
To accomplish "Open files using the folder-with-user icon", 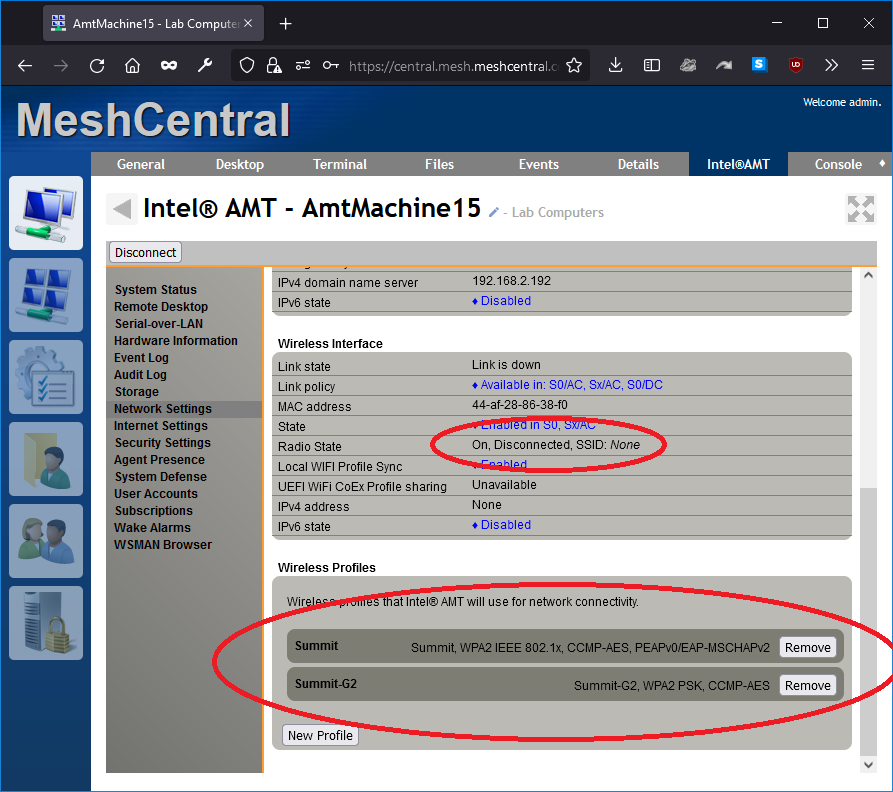I will point(46,459).
